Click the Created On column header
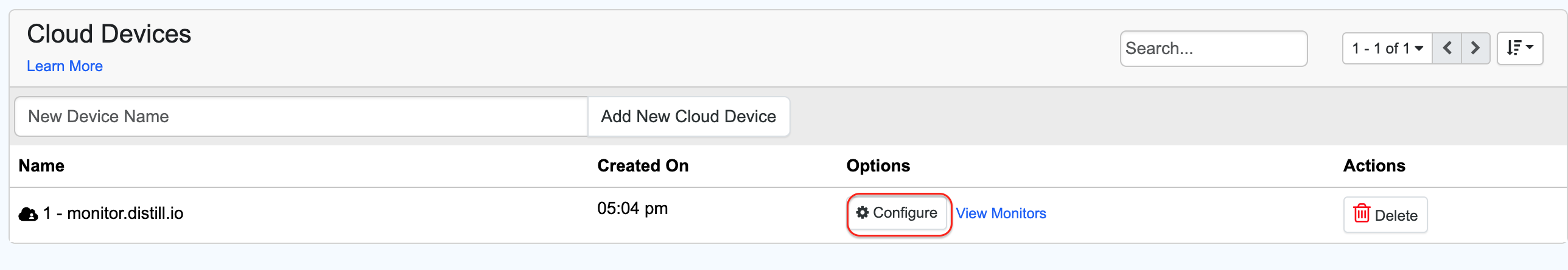Viewport: 1568px width, 270px height. [x=643, y=166]
